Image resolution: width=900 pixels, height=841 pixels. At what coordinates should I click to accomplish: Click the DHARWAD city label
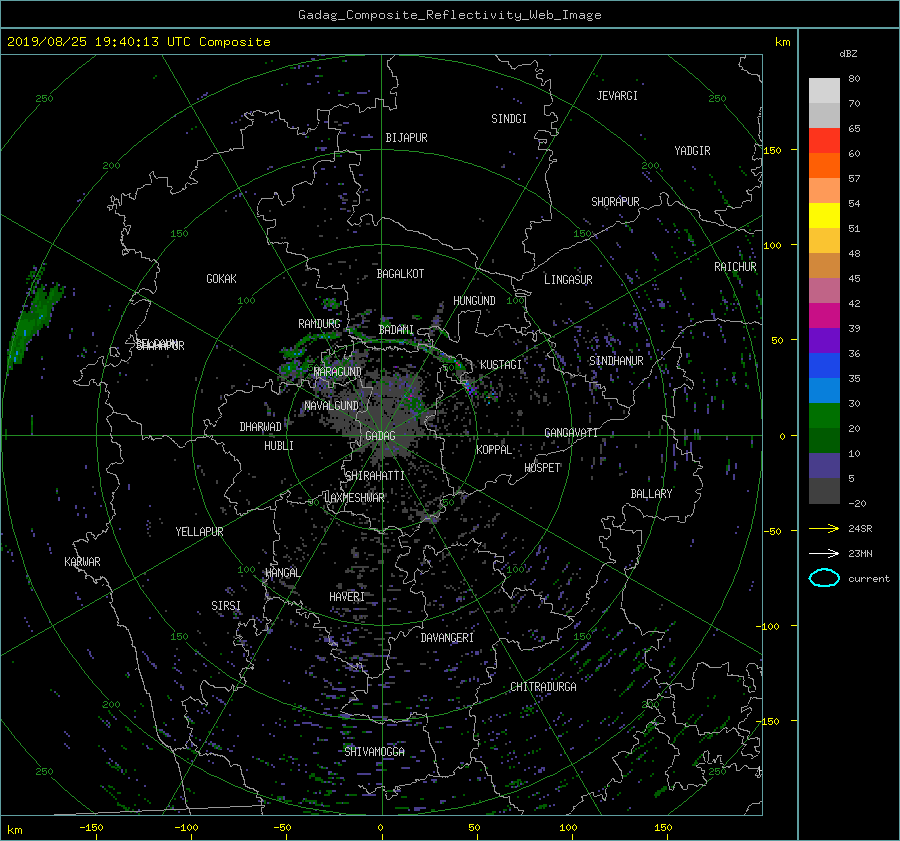coord(261,427)
